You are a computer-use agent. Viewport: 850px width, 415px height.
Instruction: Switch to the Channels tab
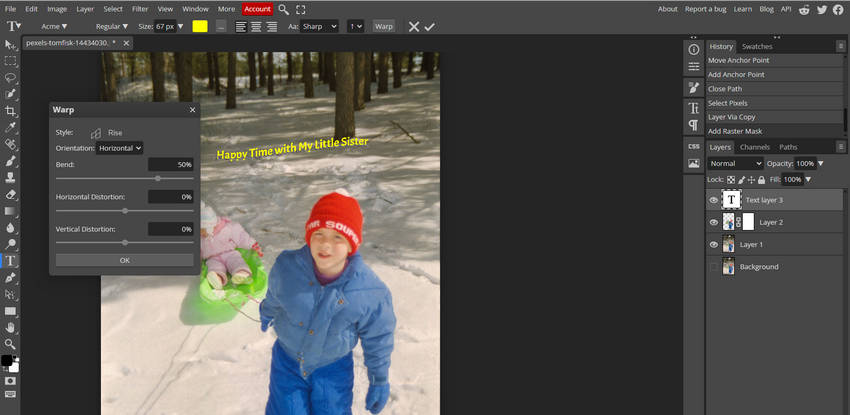(755, 147)
